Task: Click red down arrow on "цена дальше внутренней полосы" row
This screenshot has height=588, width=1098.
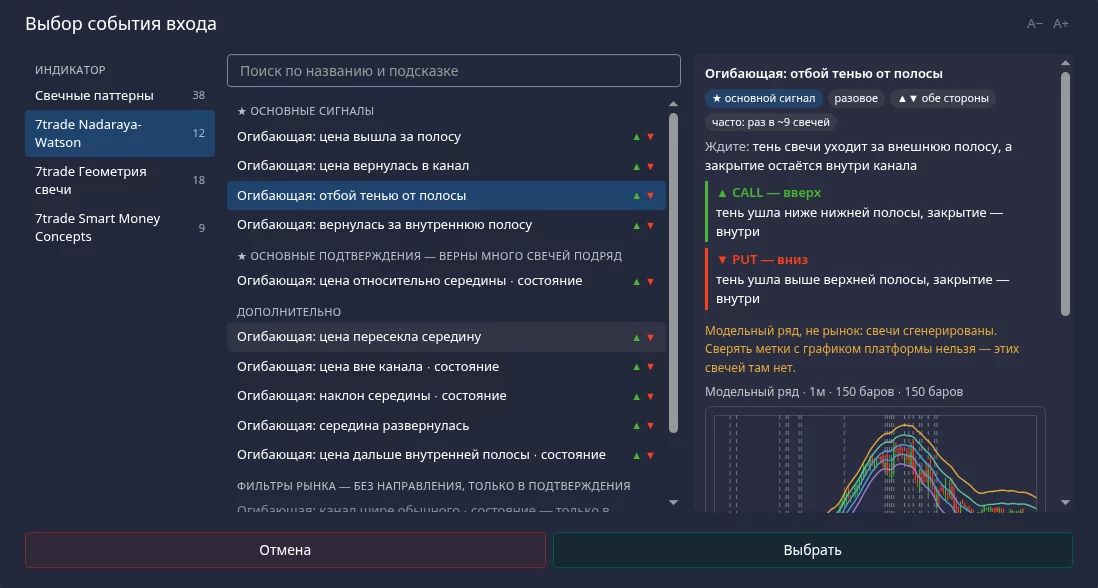Action: [651, 456]
